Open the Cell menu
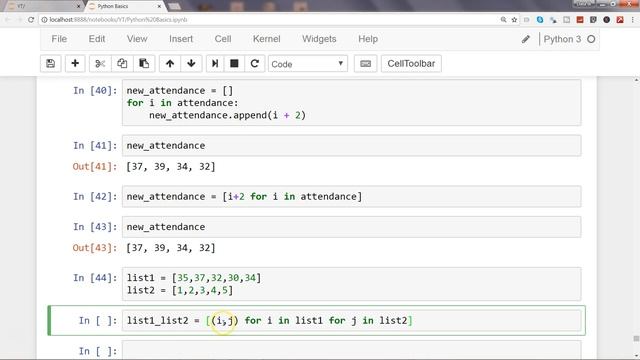 click(x=223, y=39)
